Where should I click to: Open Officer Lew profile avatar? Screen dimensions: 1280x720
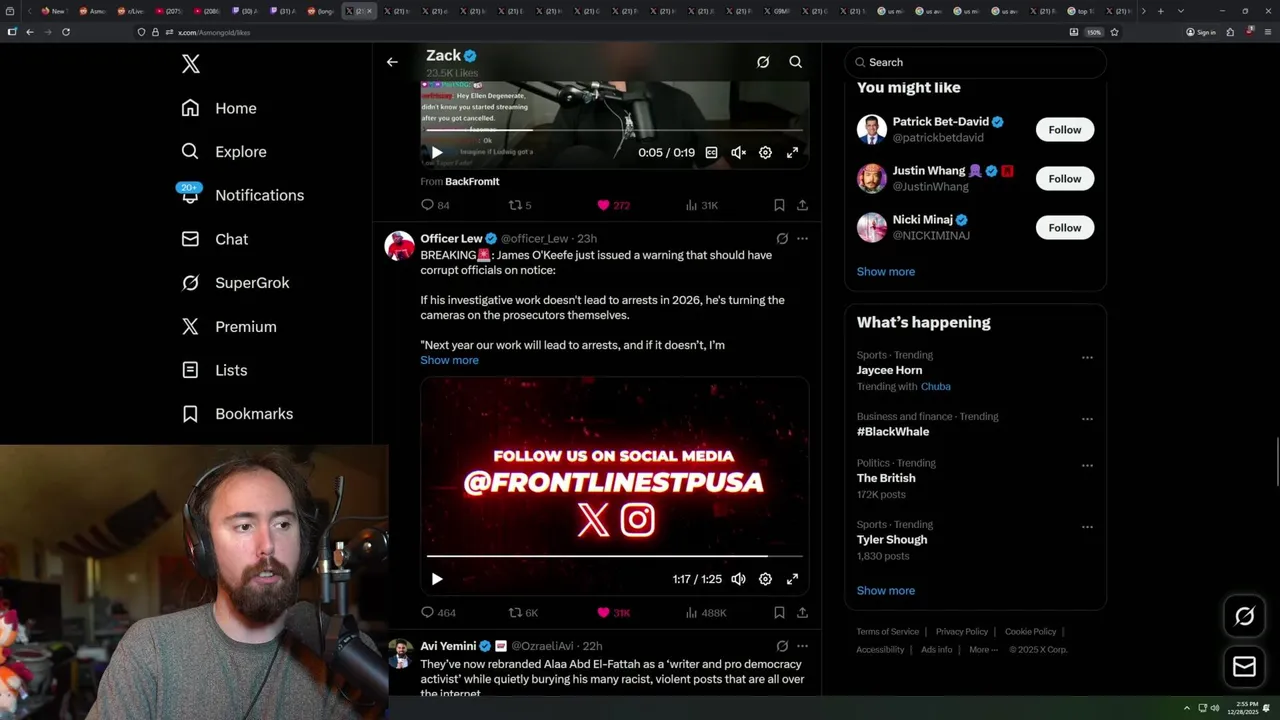[400, 246]
